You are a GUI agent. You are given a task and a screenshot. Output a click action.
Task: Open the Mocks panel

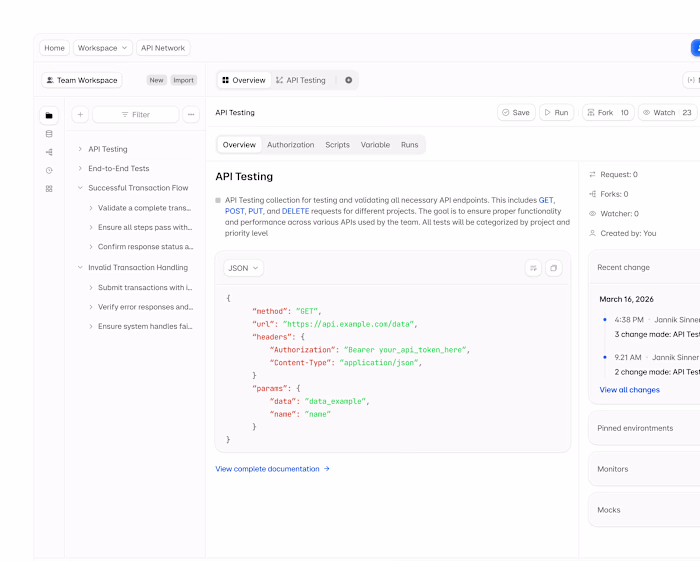pyautogui.click(x=644, y=510)
